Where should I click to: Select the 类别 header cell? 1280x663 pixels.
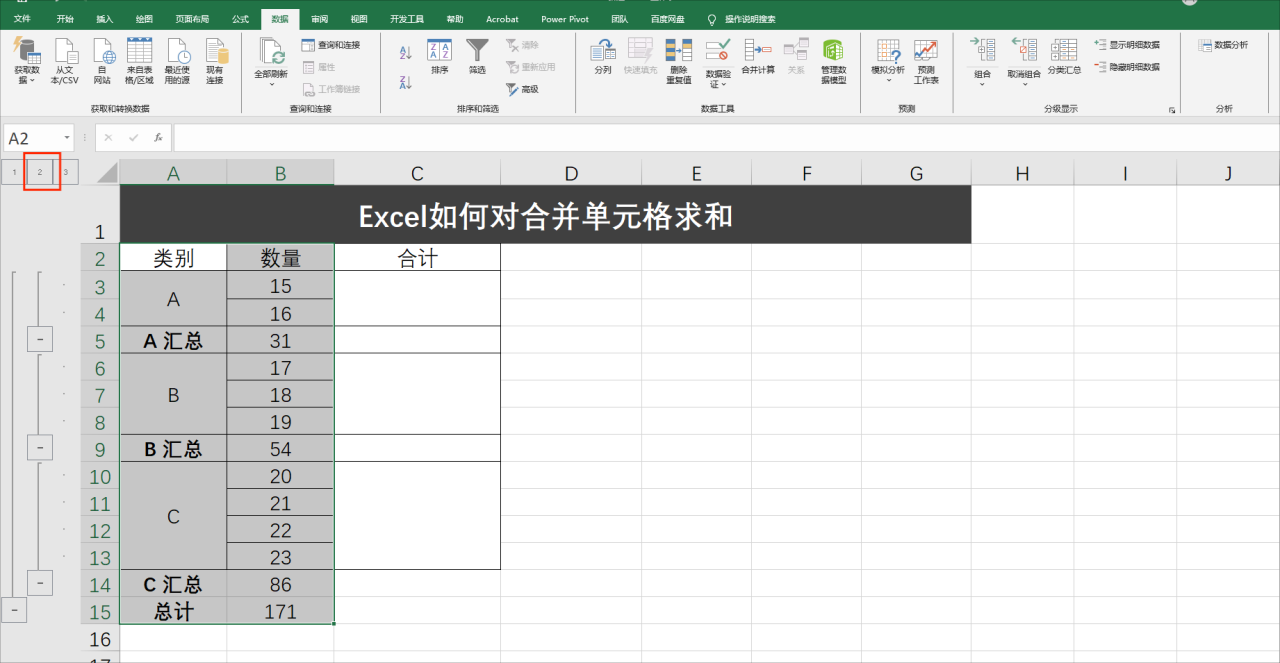[x=173, y=258]
